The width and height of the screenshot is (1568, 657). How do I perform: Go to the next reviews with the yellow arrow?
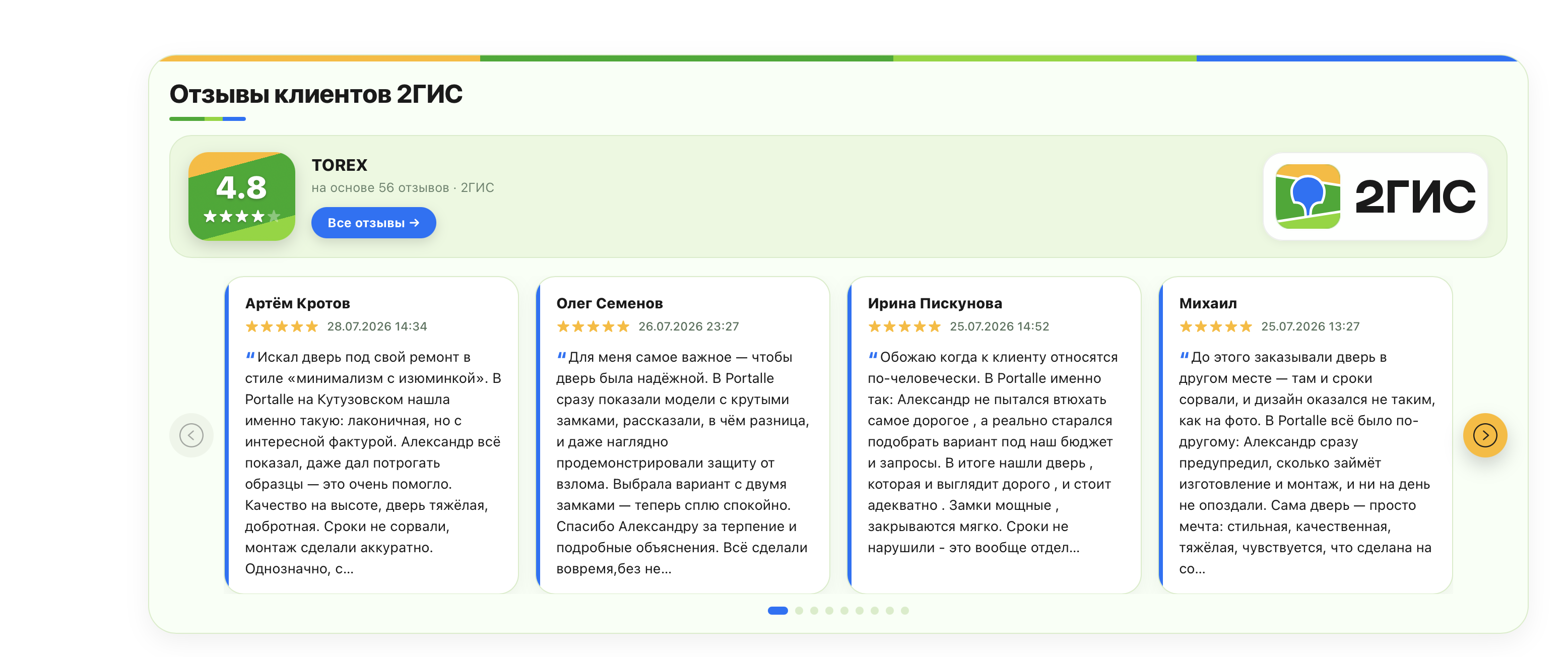(1484, 435)
